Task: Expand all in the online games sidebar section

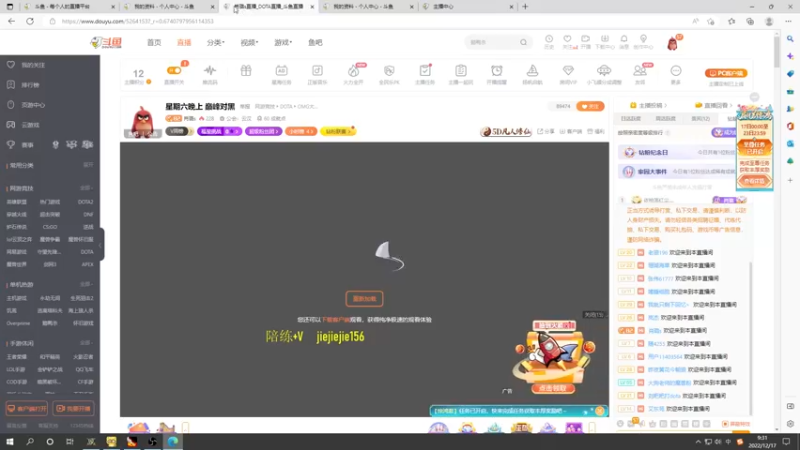Action: tap(86, 188)
